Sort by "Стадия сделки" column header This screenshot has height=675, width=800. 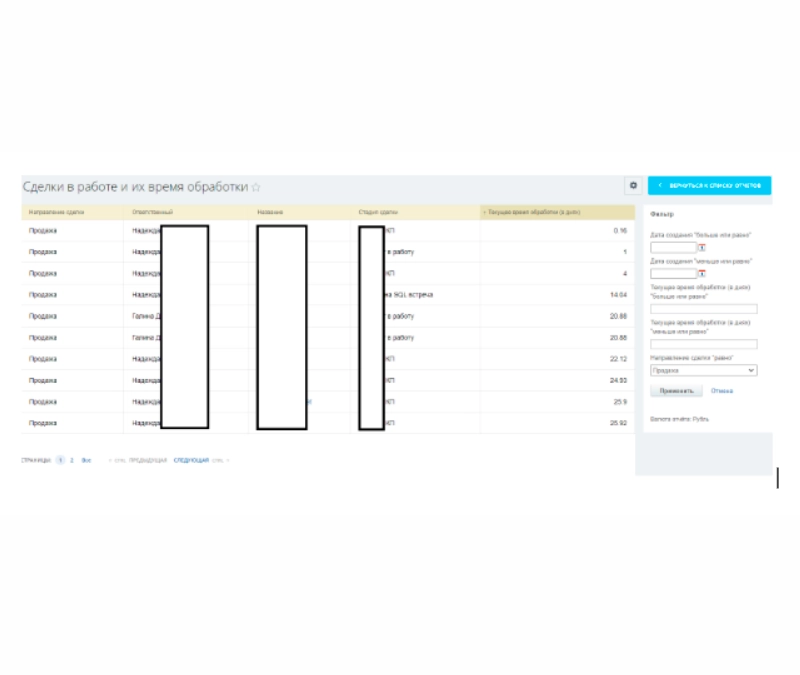click(x=378, y=212)
